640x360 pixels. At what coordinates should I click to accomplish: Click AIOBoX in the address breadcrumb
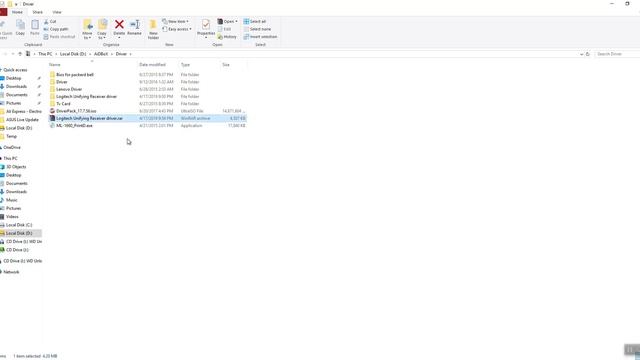coord(101,54)
